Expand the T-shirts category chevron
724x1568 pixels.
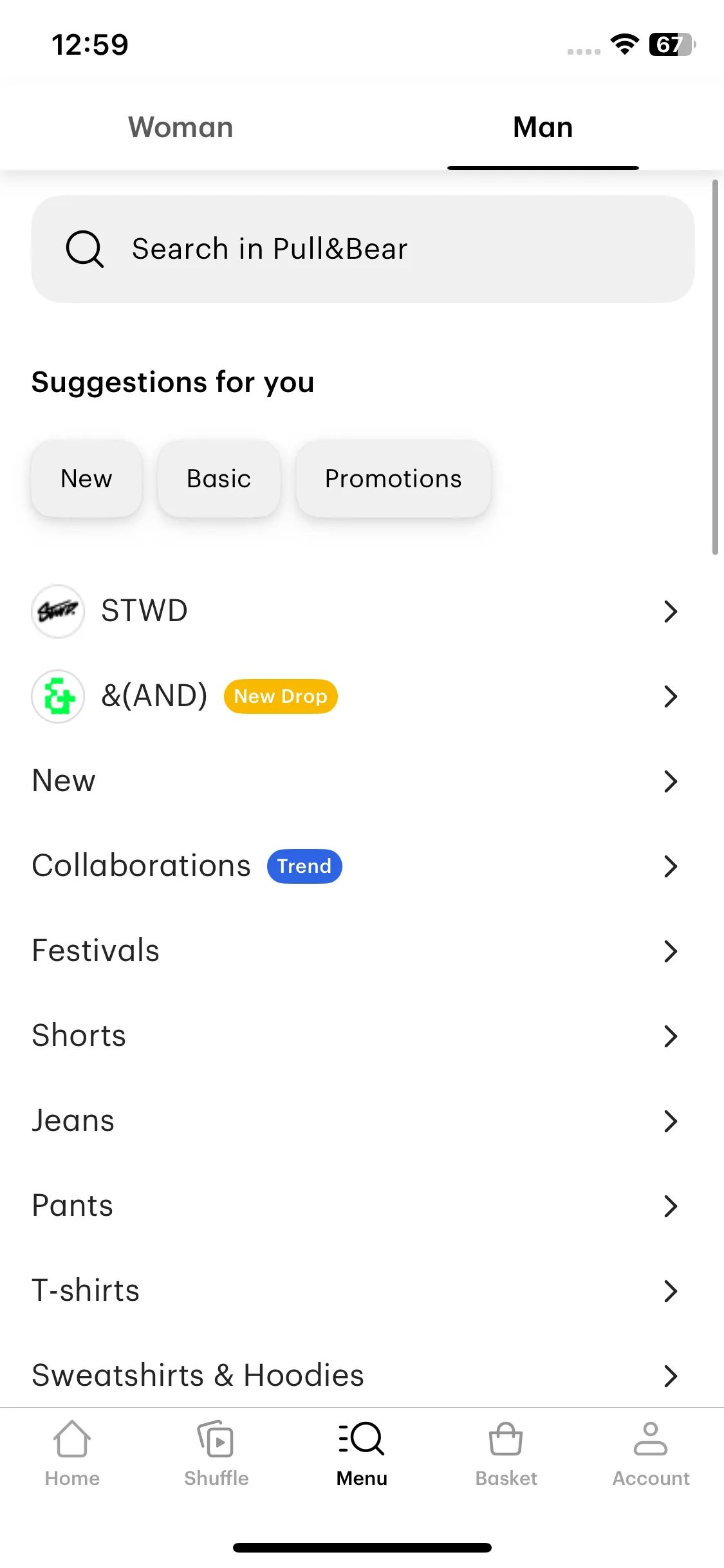(671, 1291)
